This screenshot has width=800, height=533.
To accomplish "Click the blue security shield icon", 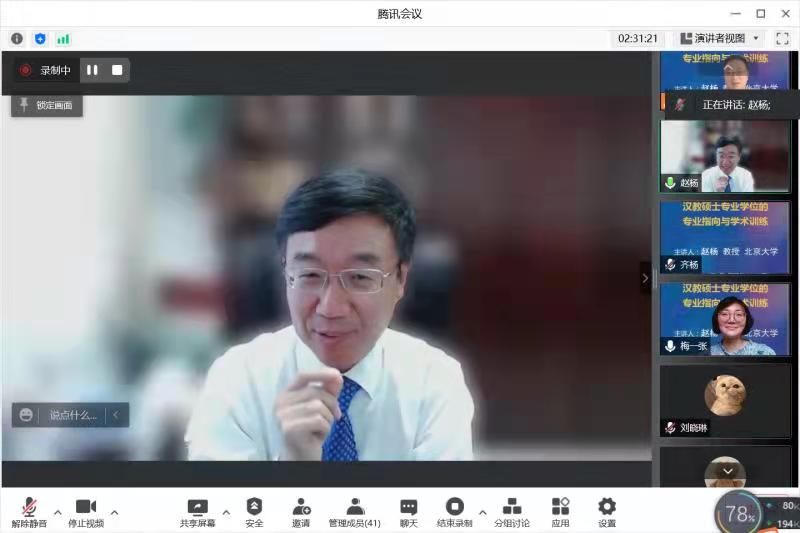I will tap(40, 38).
